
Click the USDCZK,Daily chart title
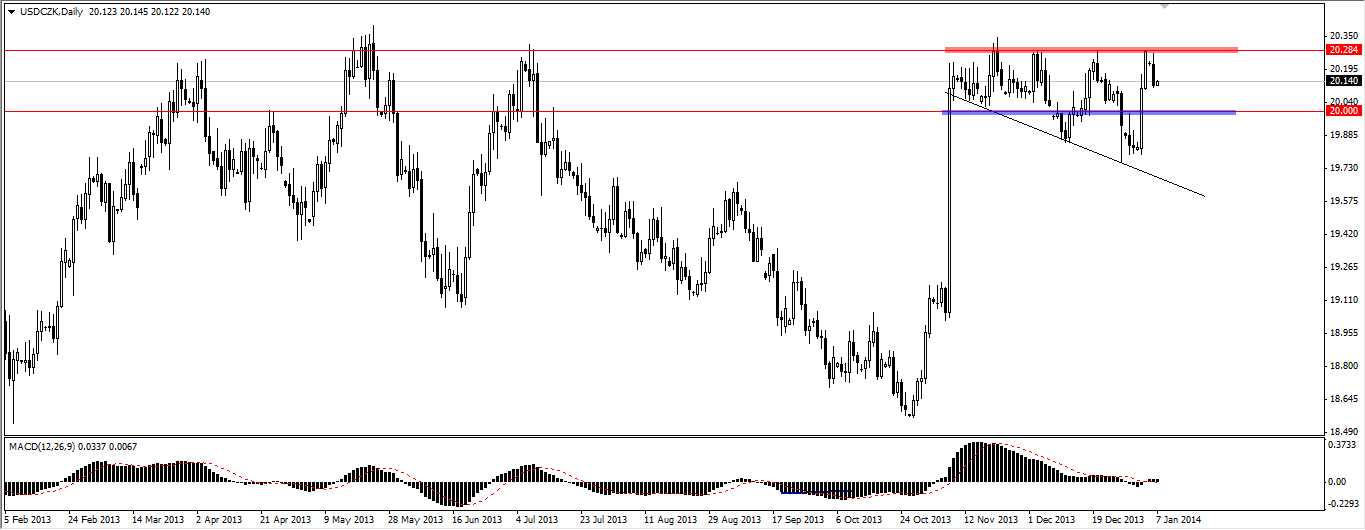coord(51,11)
